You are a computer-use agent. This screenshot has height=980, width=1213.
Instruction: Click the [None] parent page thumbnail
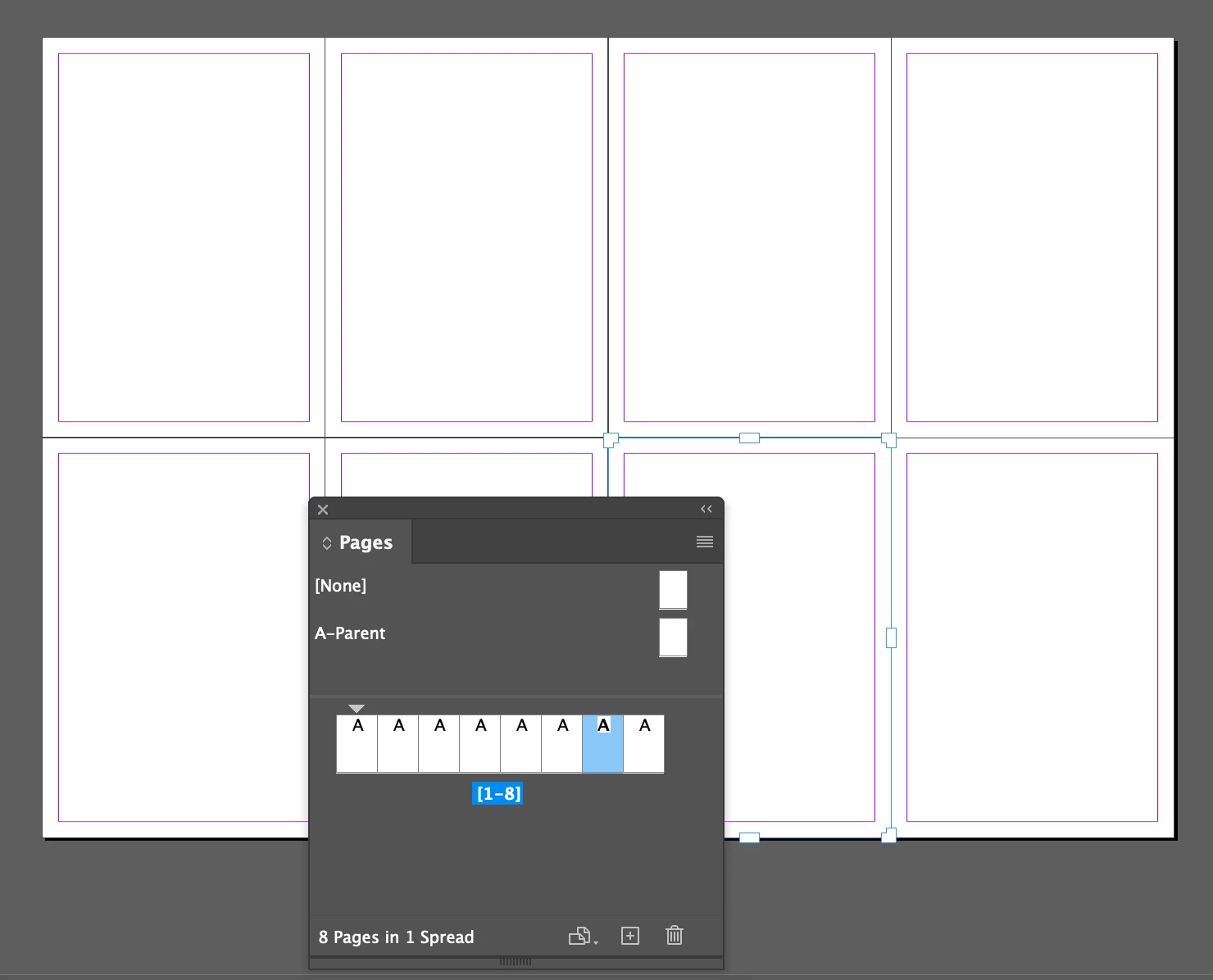click(673, 590)
